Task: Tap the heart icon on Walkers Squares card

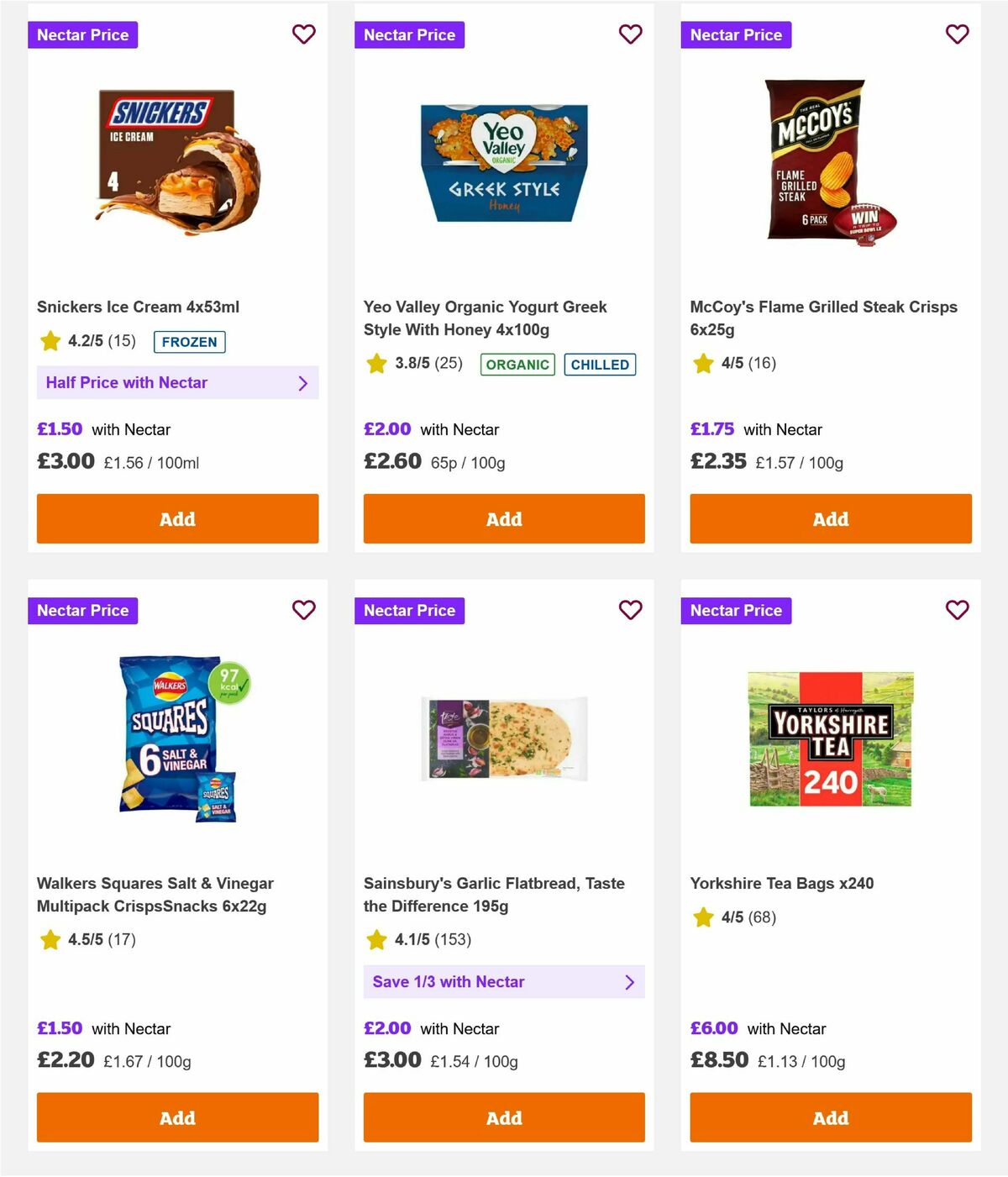Action: (303, 611)
